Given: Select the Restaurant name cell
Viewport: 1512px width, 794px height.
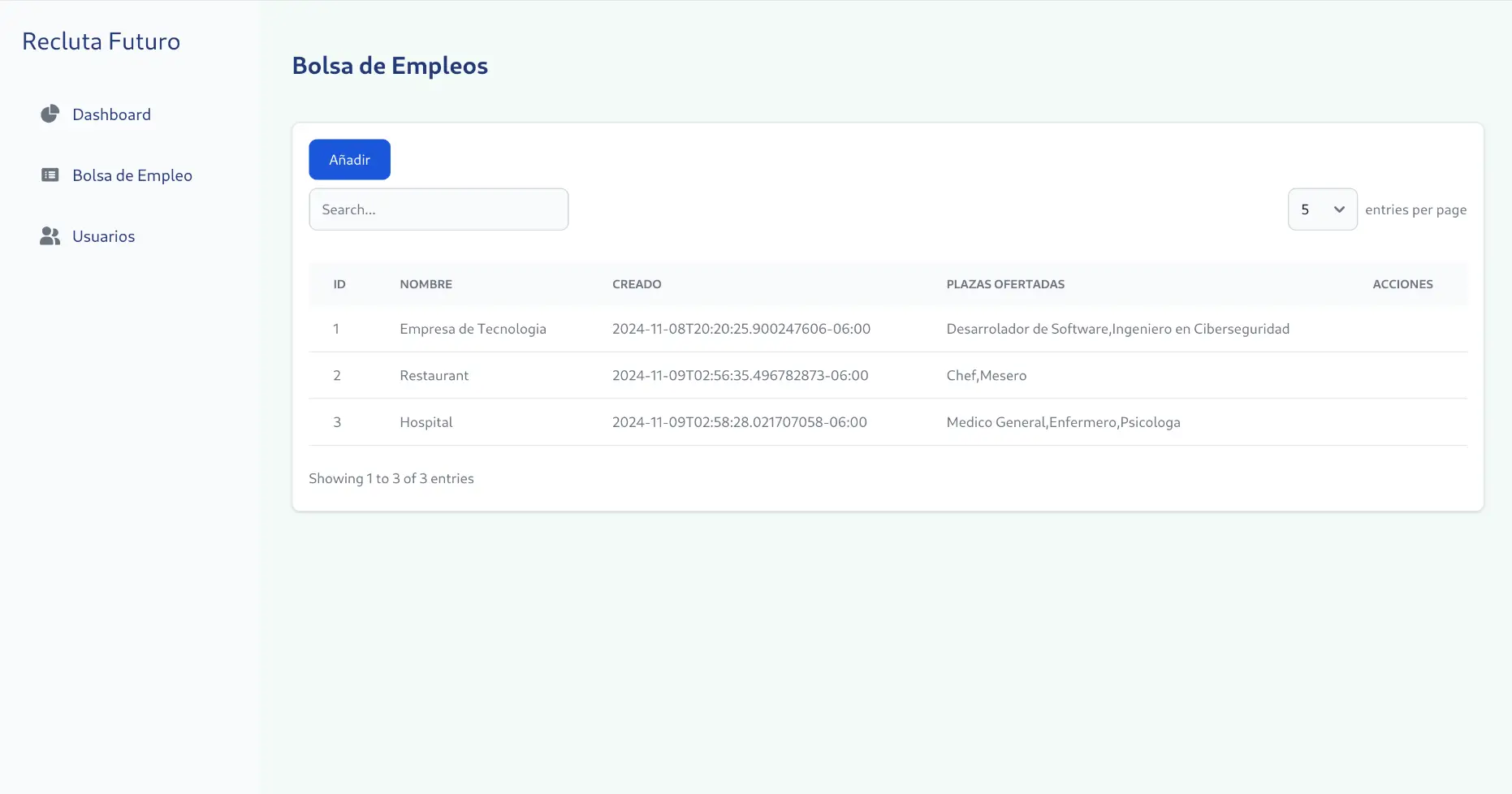Looking at the screenshot, I should (434, 375).
